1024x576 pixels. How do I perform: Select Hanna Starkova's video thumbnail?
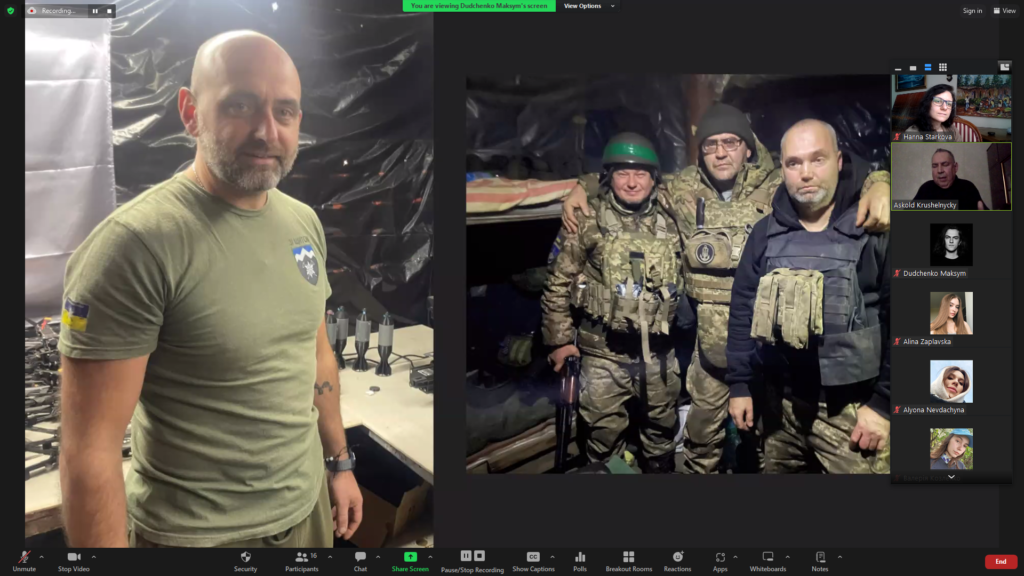pyautogui.click(x=952, y=108)
